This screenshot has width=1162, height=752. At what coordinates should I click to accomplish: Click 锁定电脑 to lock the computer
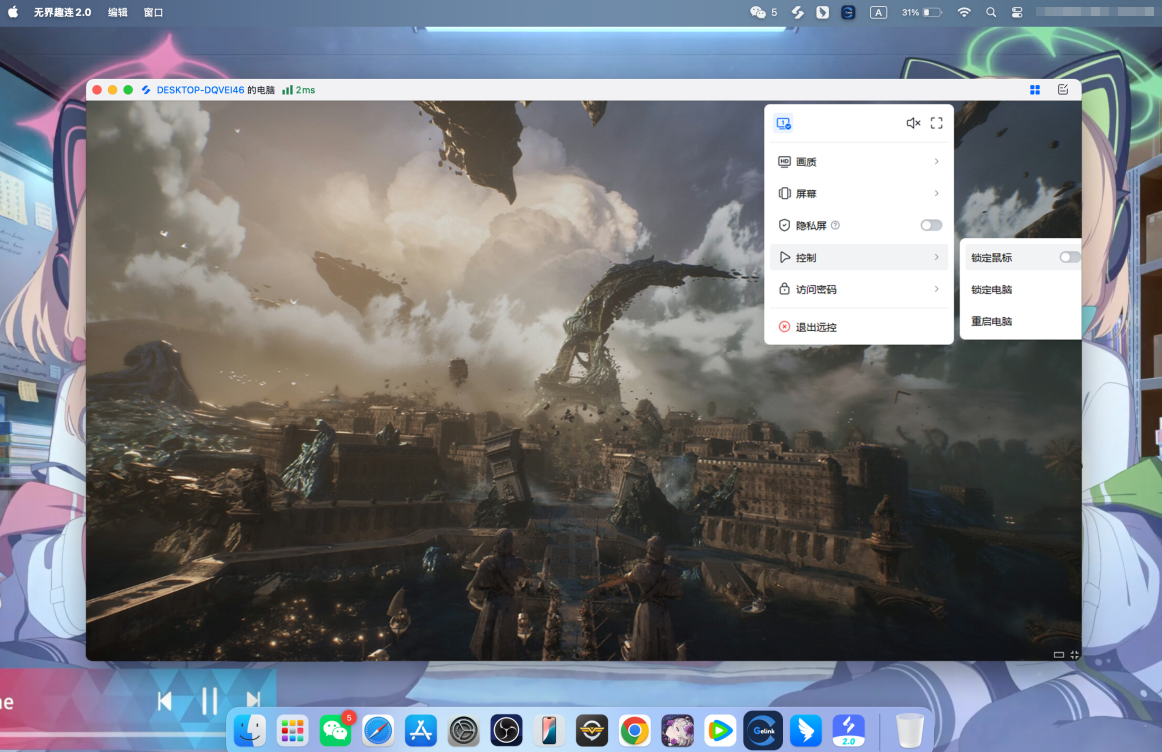click(x=991, y=290)
